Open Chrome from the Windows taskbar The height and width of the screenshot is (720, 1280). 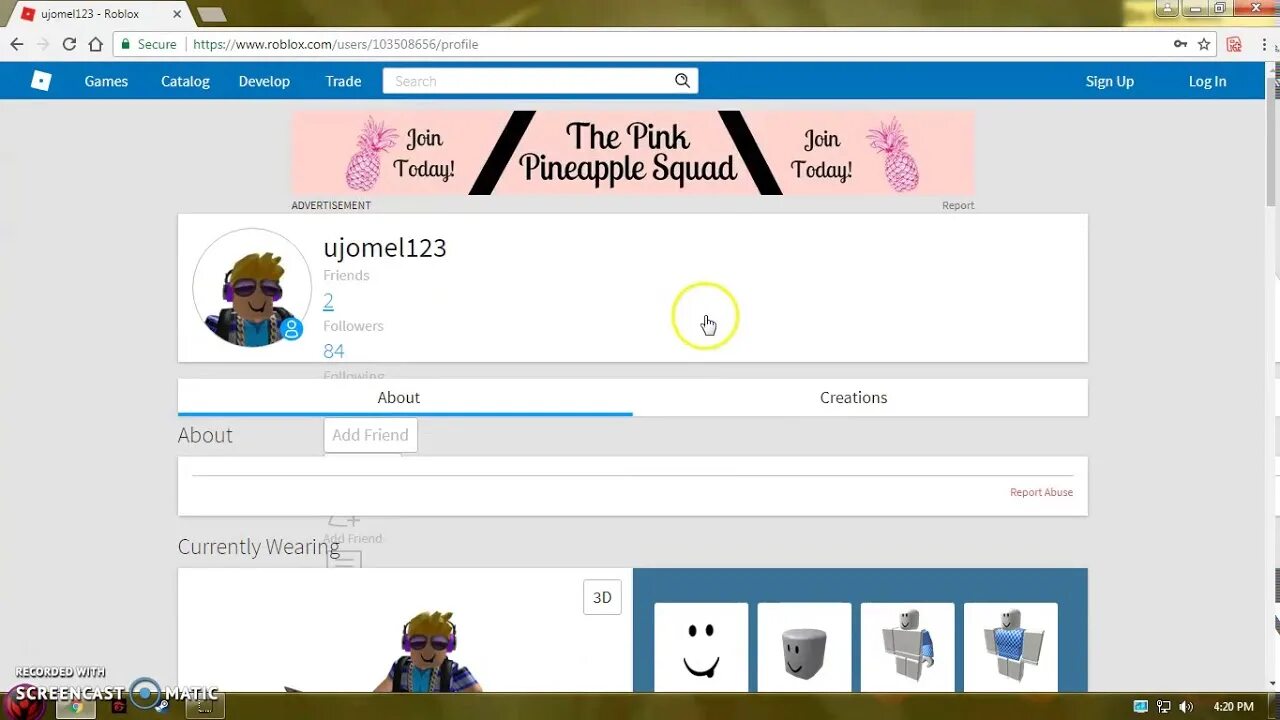click(74, 706)
